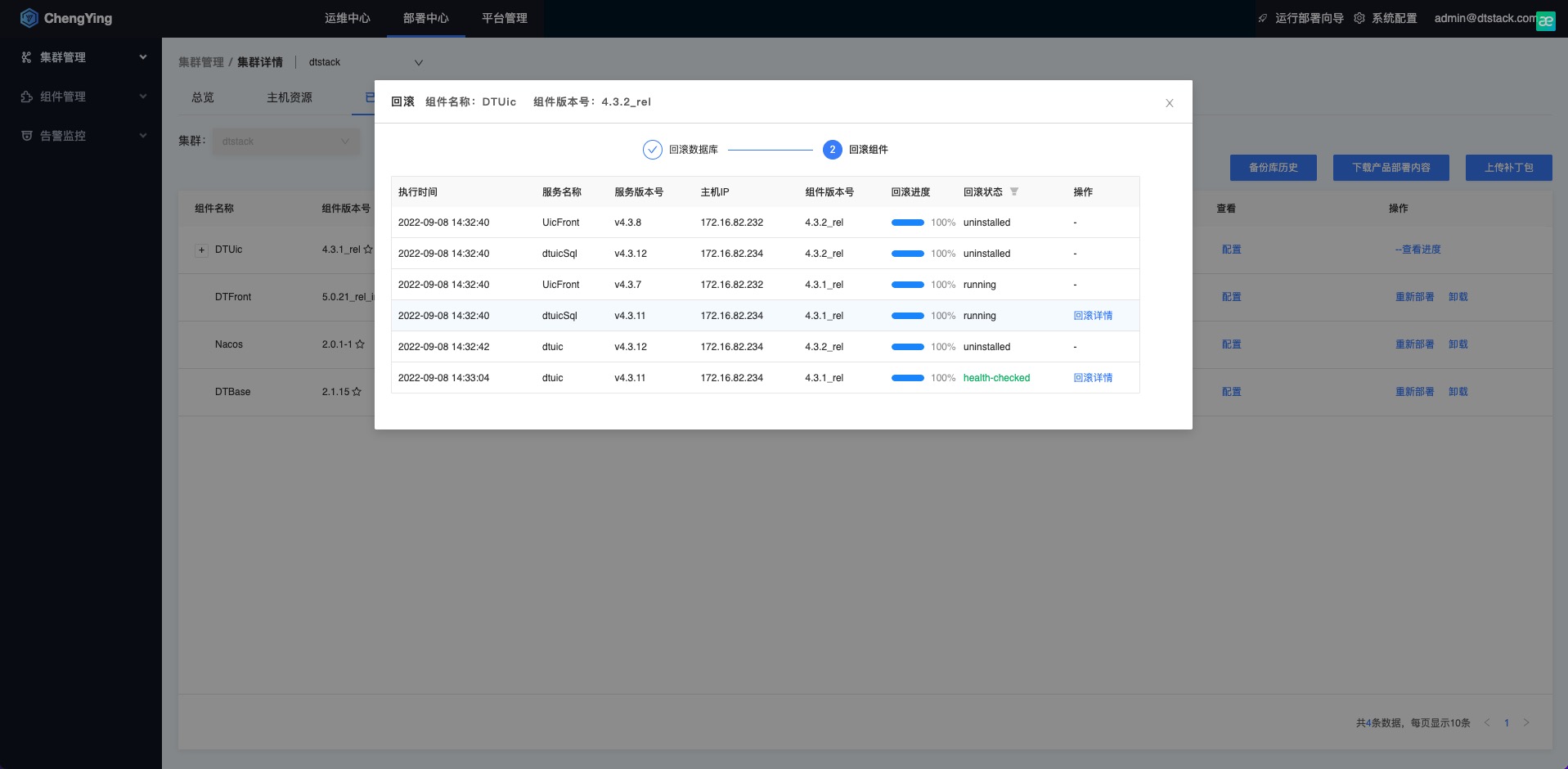Click progress bar of dtuic v4.3.11 row
This screenshot has height=769, width=1568.
[x=908, y=378]
